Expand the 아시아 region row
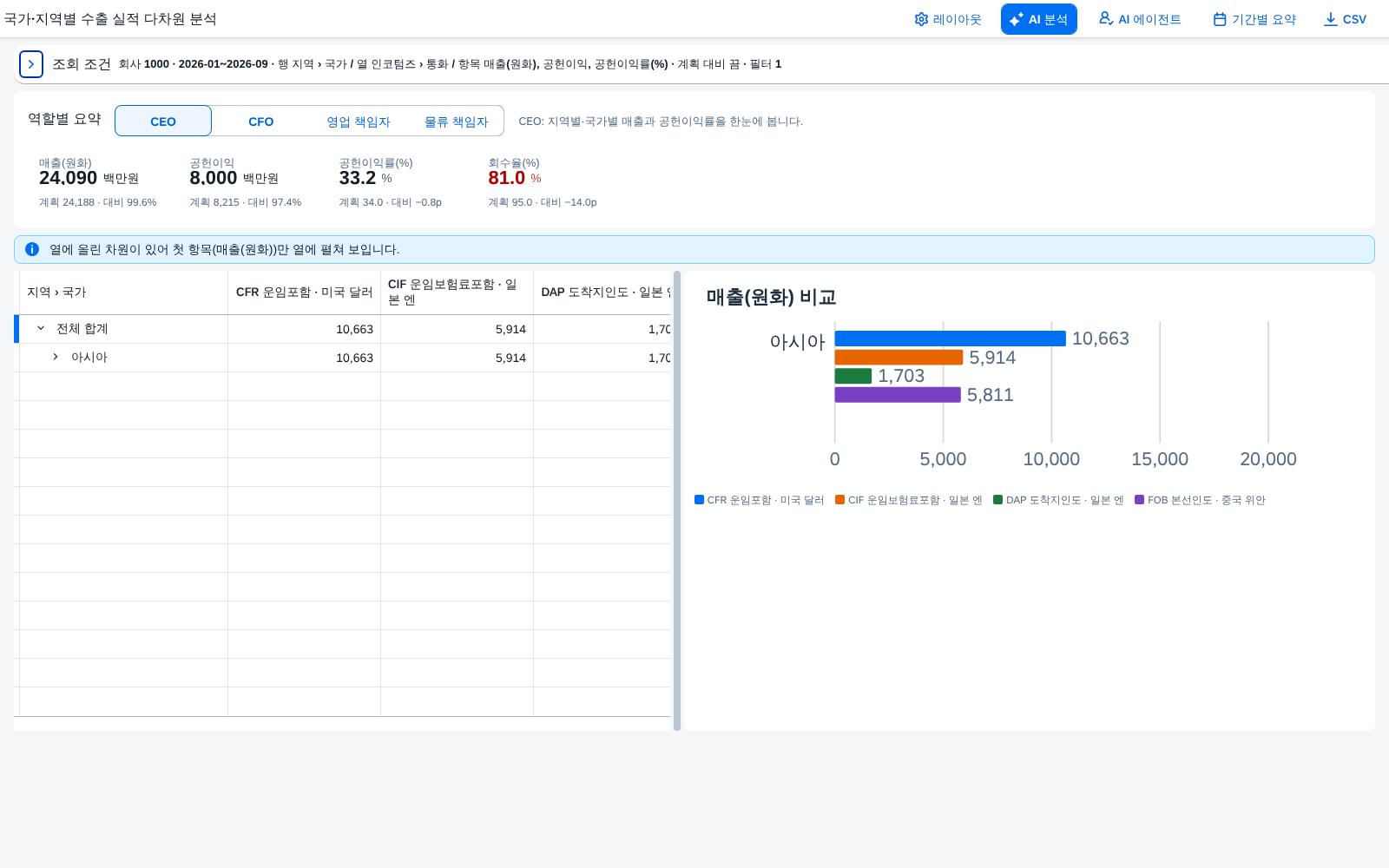The width and height of the screenshot is (1389, 868). point(56,358)
